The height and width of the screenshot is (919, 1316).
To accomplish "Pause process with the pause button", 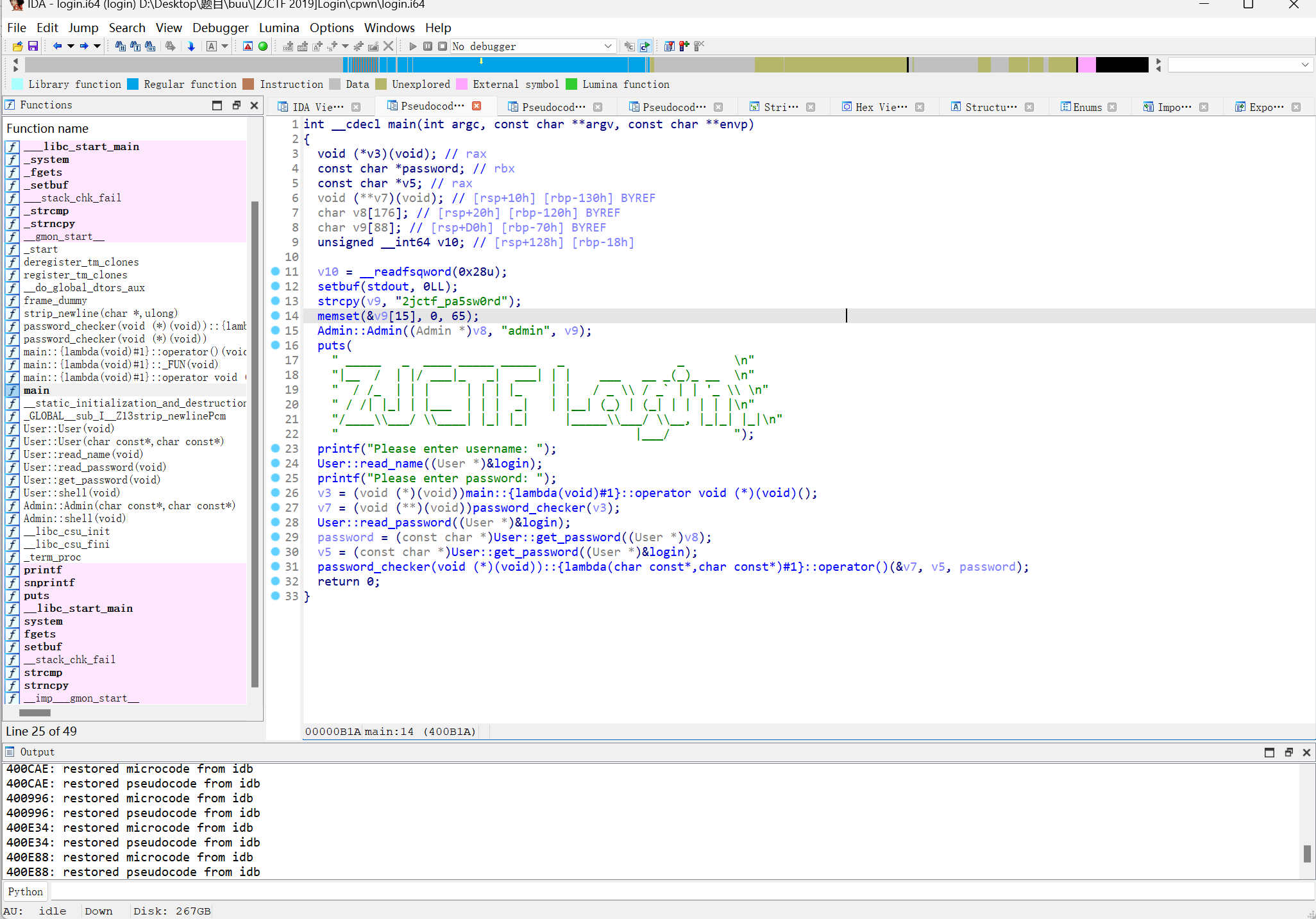I will click(x=428, y=46).
